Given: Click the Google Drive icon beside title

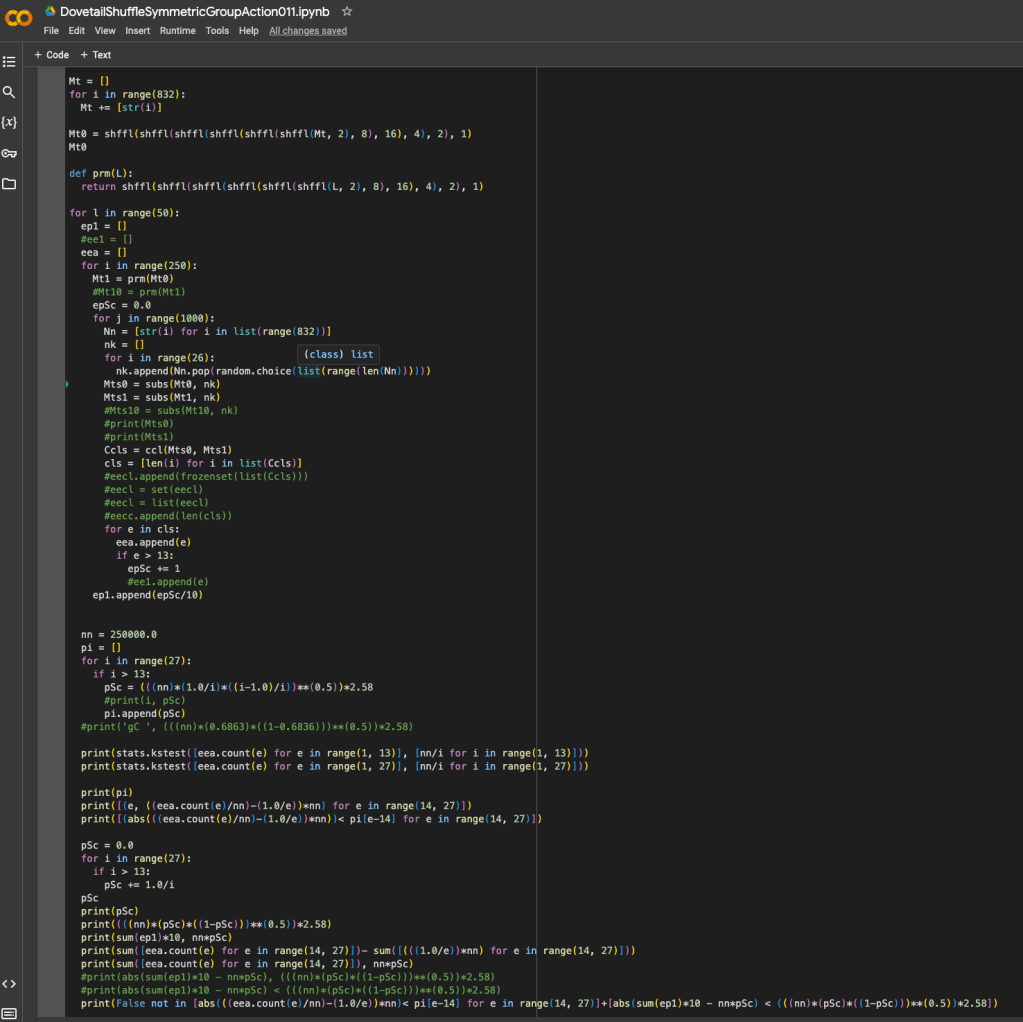Looking at the screenshot, I should pyautogui.click(x=50, y=11).
